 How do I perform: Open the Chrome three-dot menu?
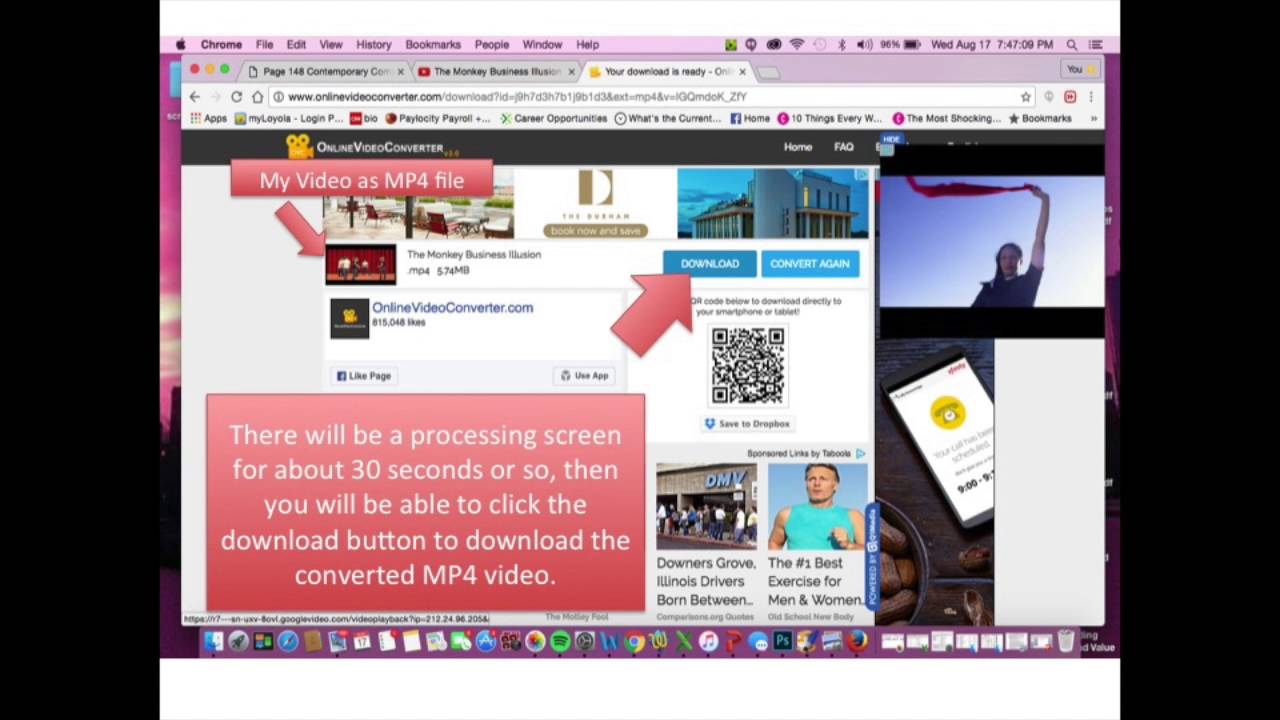(1091, 97)
